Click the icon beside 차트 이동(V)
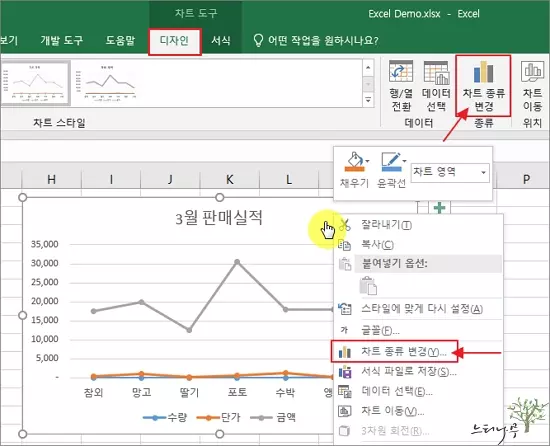Viewport: 550px width, 446px height. [344, 411]
